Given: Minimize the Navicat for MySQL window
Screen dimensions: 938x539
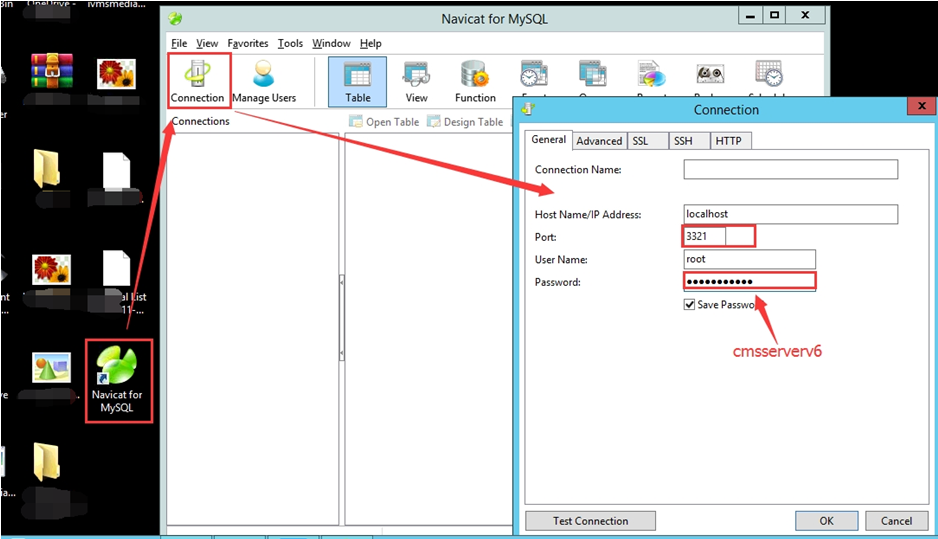Looking at the screenshot, I should point(750,16).
